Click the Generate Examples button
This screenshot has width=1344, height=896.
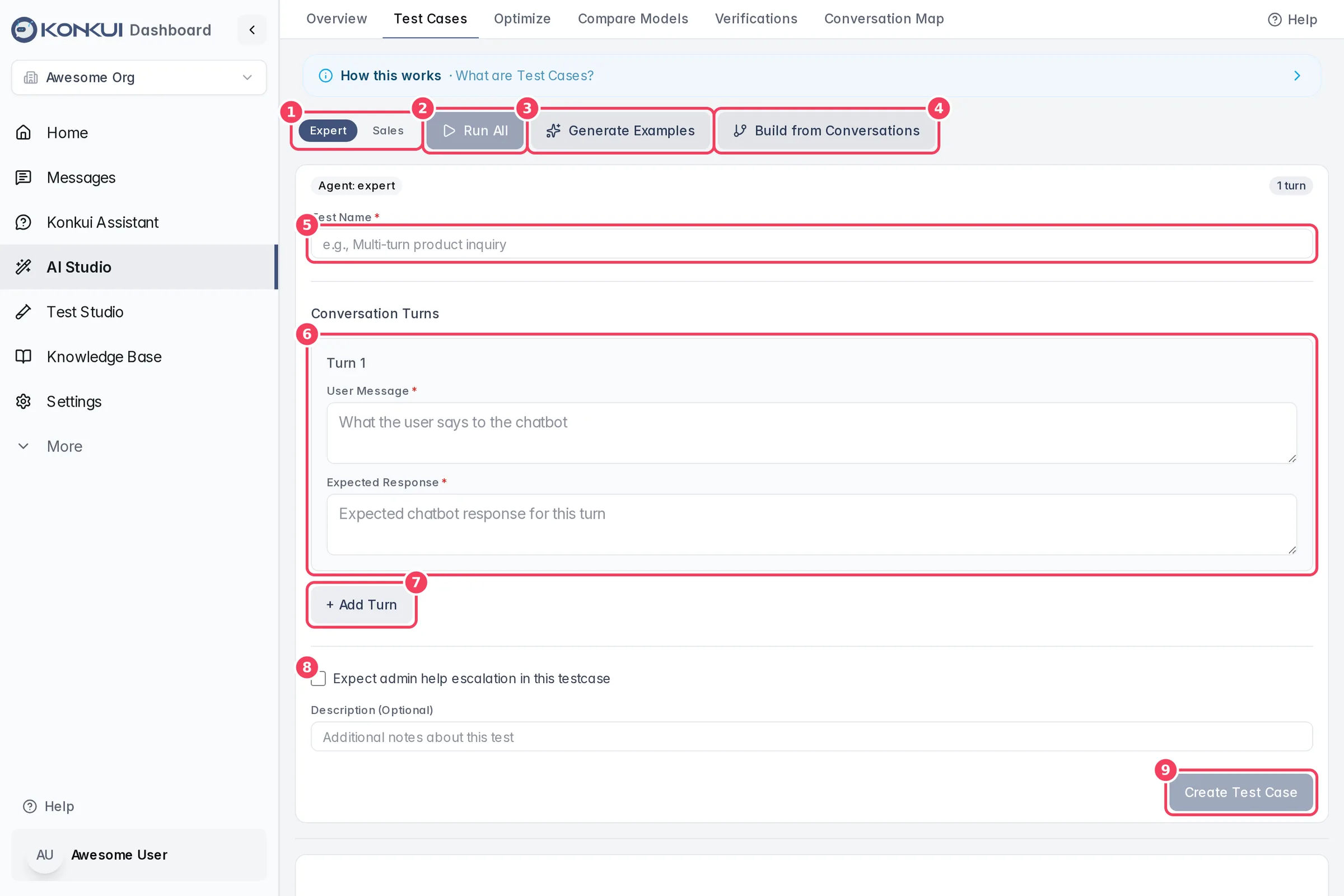[x=620, y=131]
